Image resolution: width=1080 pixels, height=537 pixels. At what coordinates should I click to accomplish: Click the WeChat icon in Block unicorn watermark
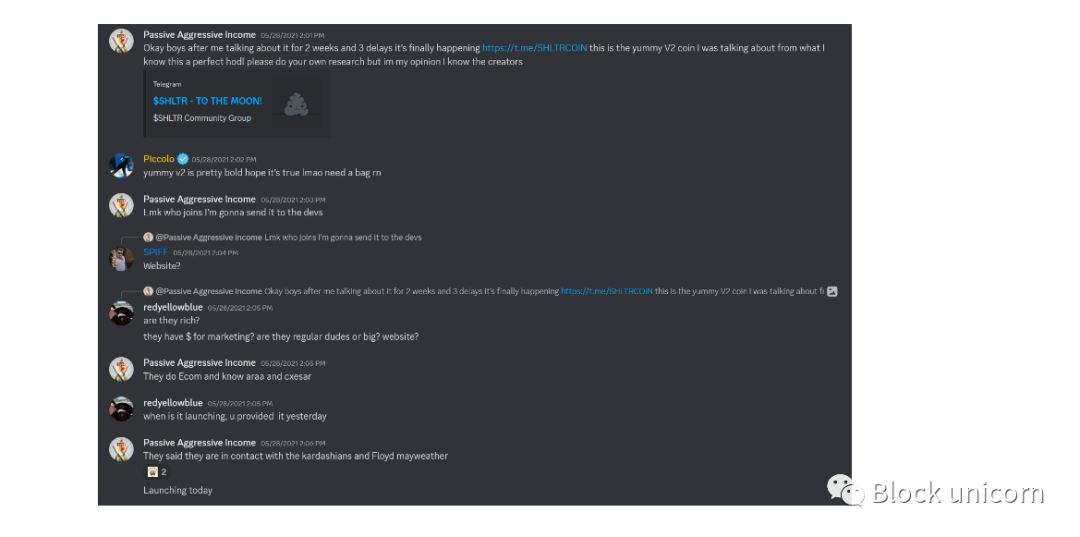(x=846, y=490)
